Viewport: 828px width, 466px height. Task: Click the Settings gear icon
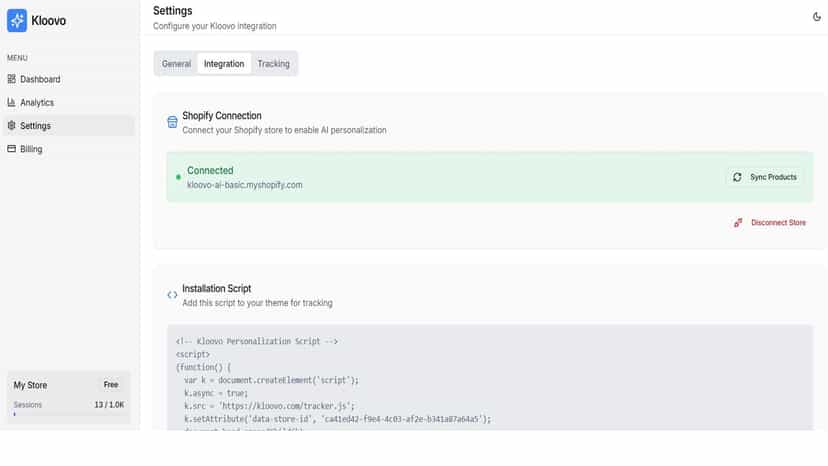point(12,126)
